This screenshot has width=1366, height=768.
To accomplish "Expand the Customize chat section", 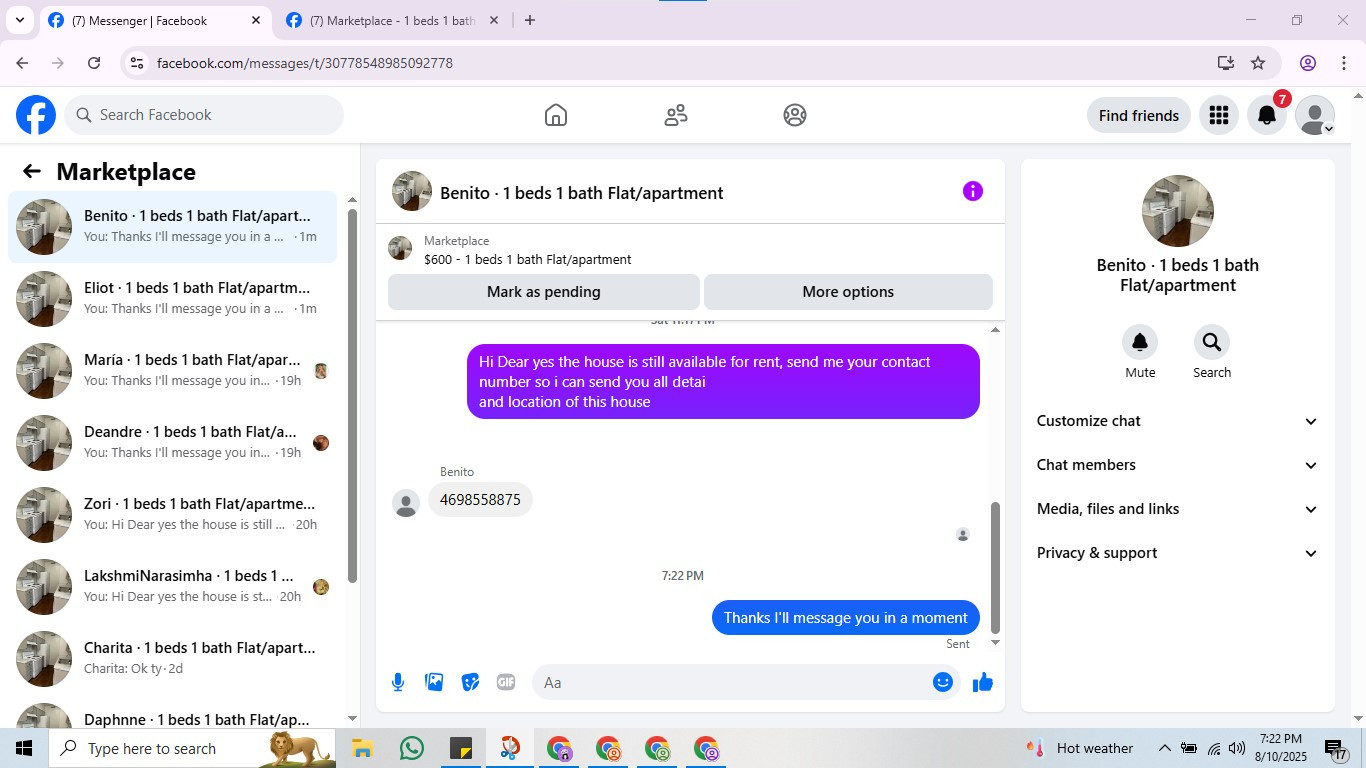I will pyautogui.click(x=1178, y=421).
